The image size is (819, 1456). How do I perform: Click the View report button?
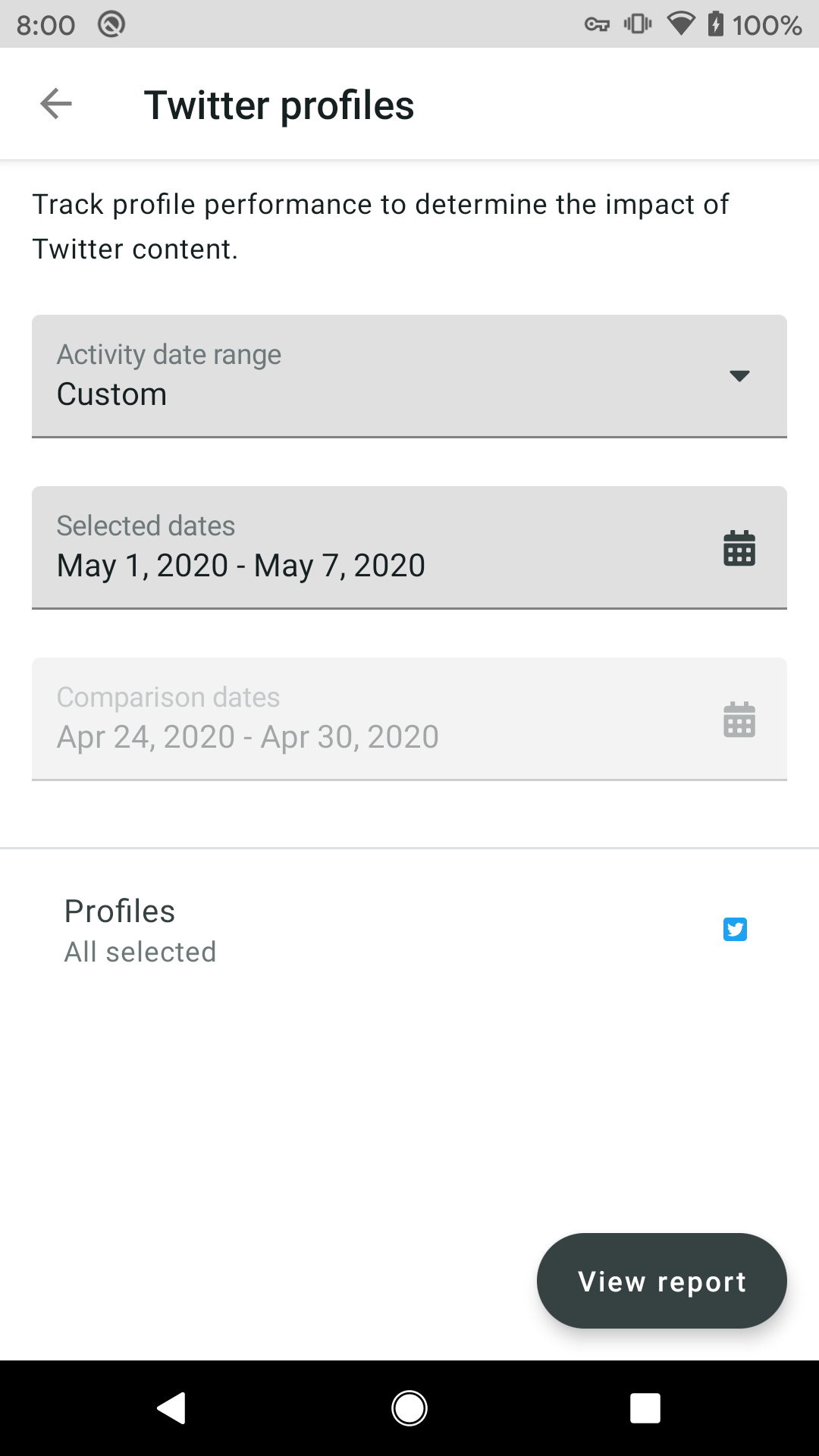[661, 1281]
